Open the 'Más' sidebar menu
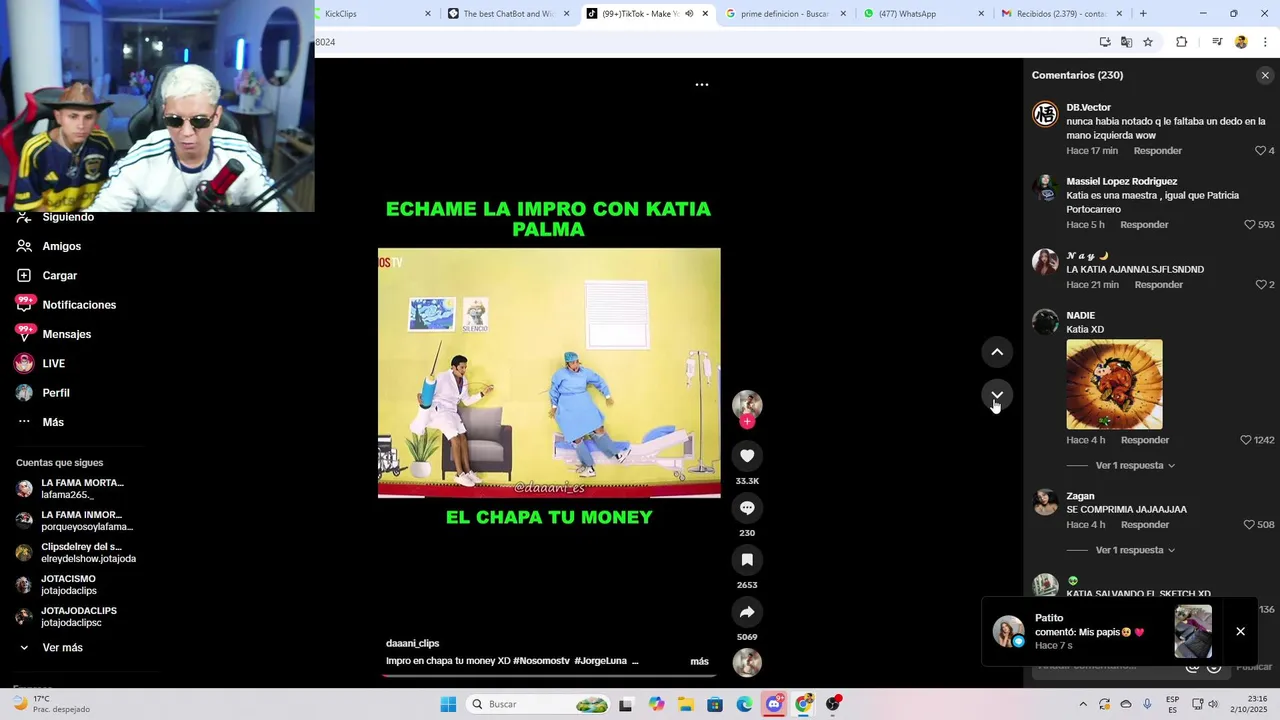1280x720 pixels. tap(52, 422)
